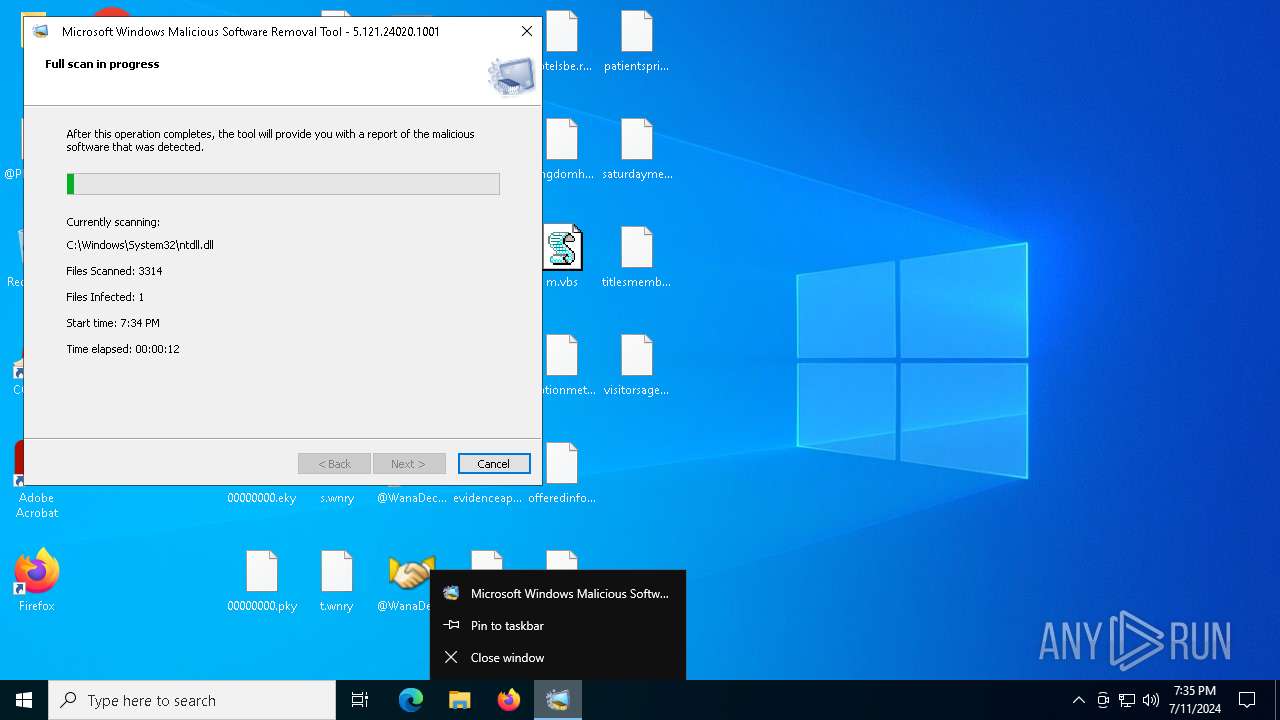
Task: Open the network tray icon
Action: tap(1127, 700)
